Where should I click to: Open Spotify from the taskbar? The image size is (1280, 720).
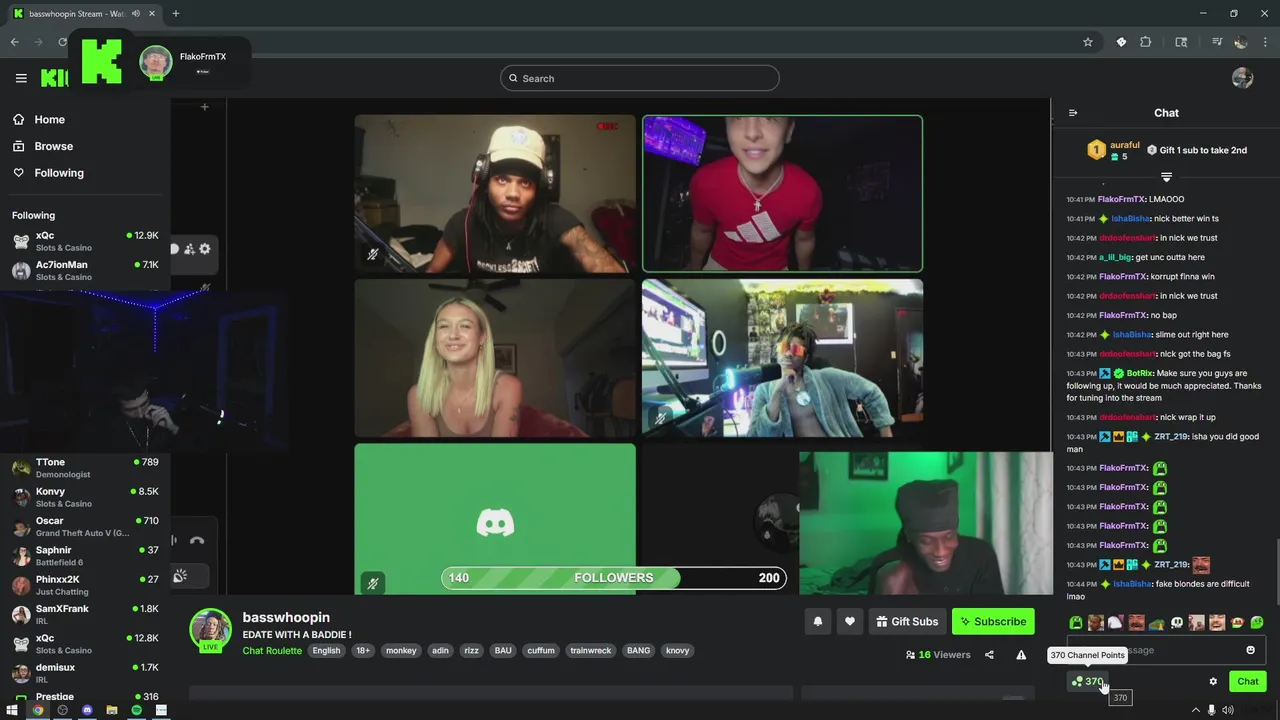(137, 710)
